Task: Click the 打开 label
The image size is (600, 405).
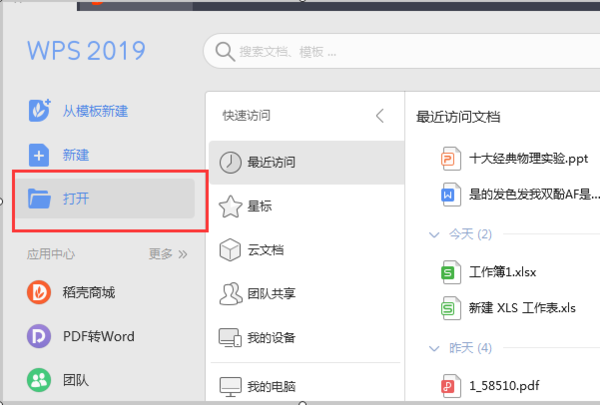Action: (x=76, y=199)
